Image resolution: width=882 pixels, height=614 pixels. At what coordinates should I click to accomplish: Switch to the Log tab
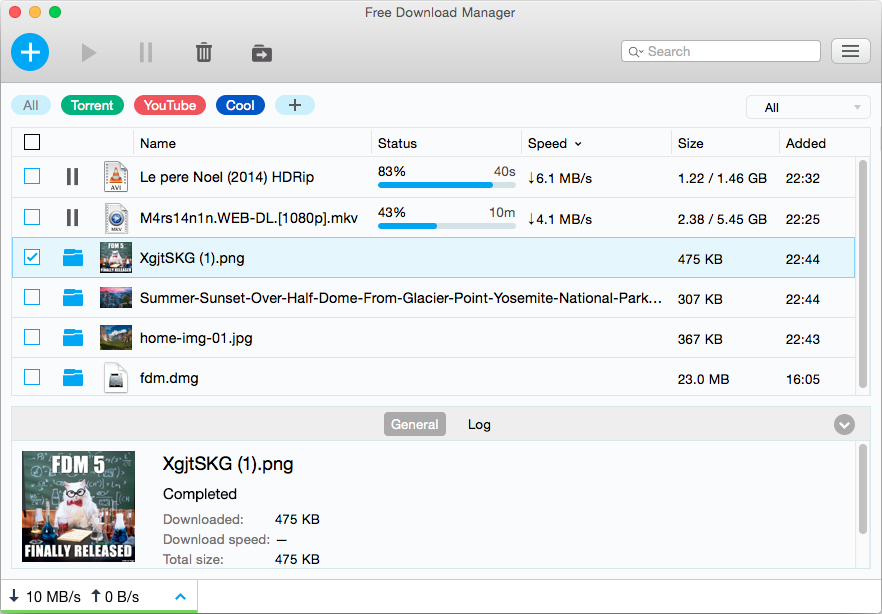[x=479, y=425]
